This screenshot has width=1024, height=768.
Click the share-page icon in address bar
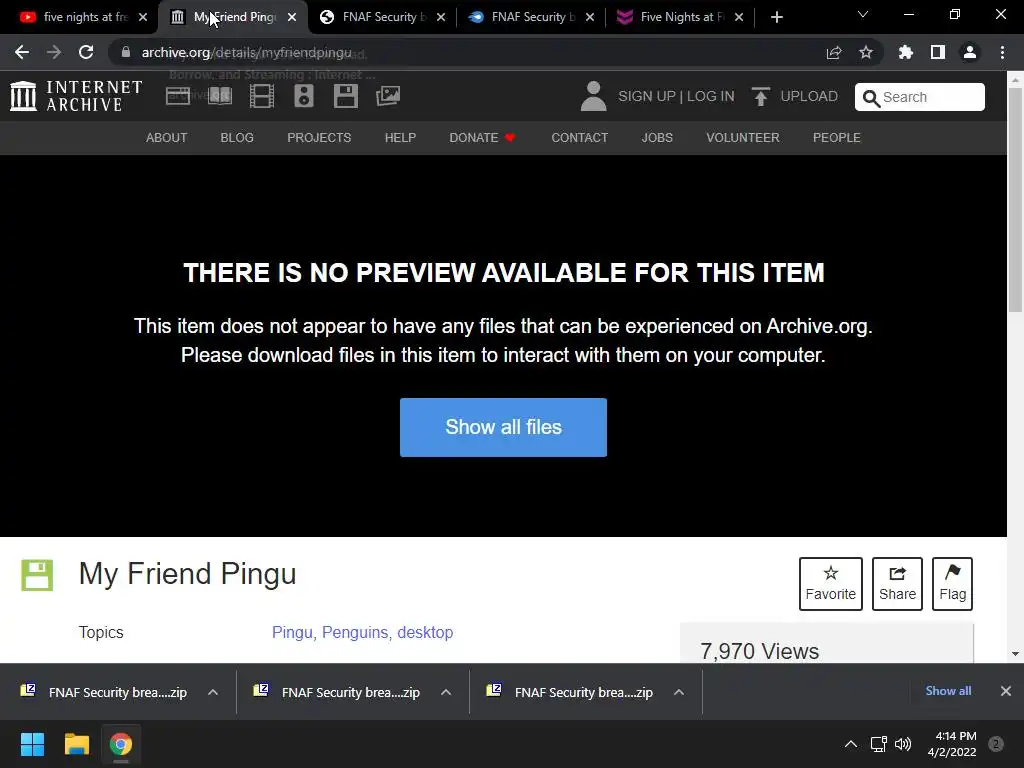tap(834, 53)
